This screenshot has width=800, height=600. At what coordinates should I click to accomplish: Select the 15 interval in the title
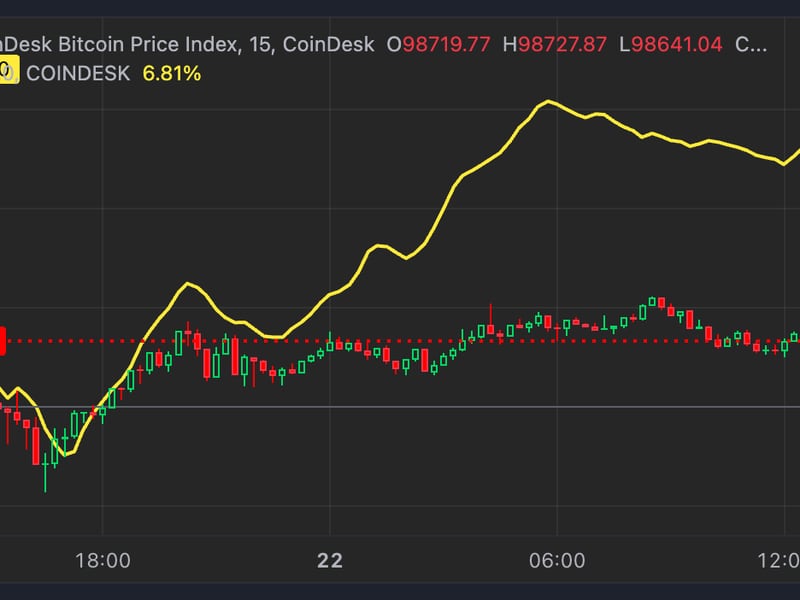259,44
